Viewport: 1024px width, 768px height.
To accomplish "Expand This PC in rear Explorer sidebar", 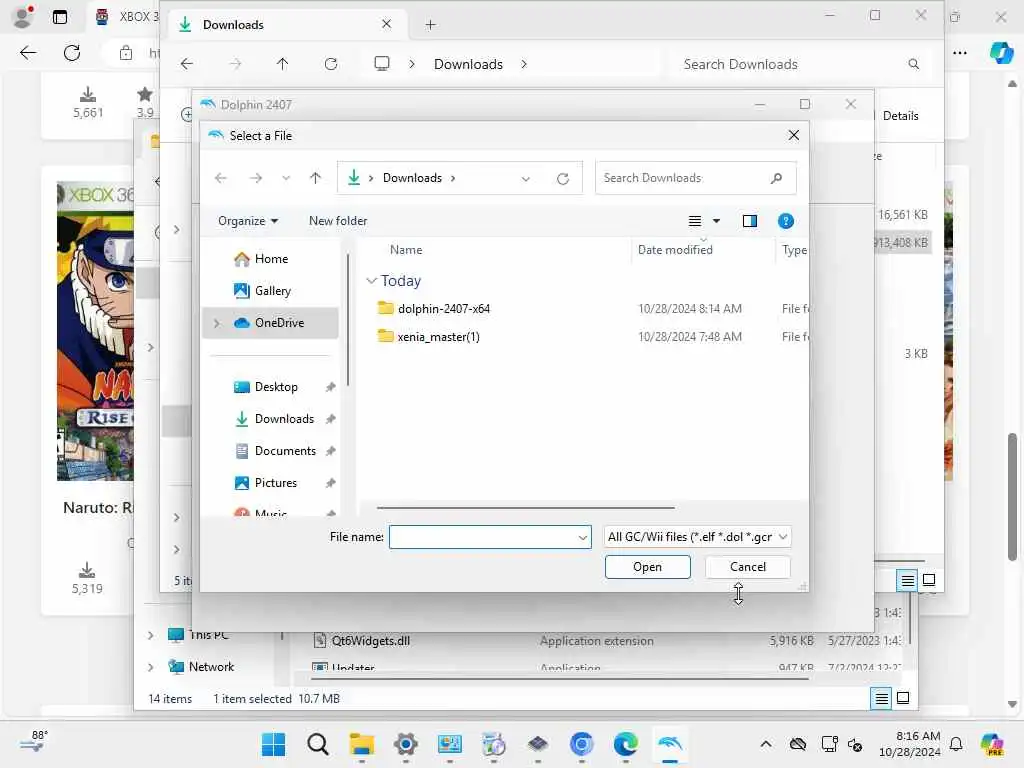I will point(150,635).
